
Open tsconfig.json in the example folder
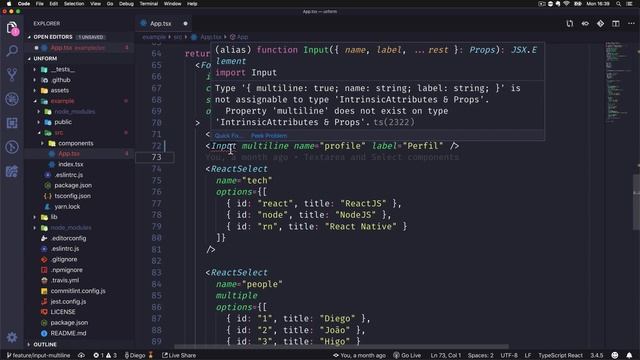point(73,196)
